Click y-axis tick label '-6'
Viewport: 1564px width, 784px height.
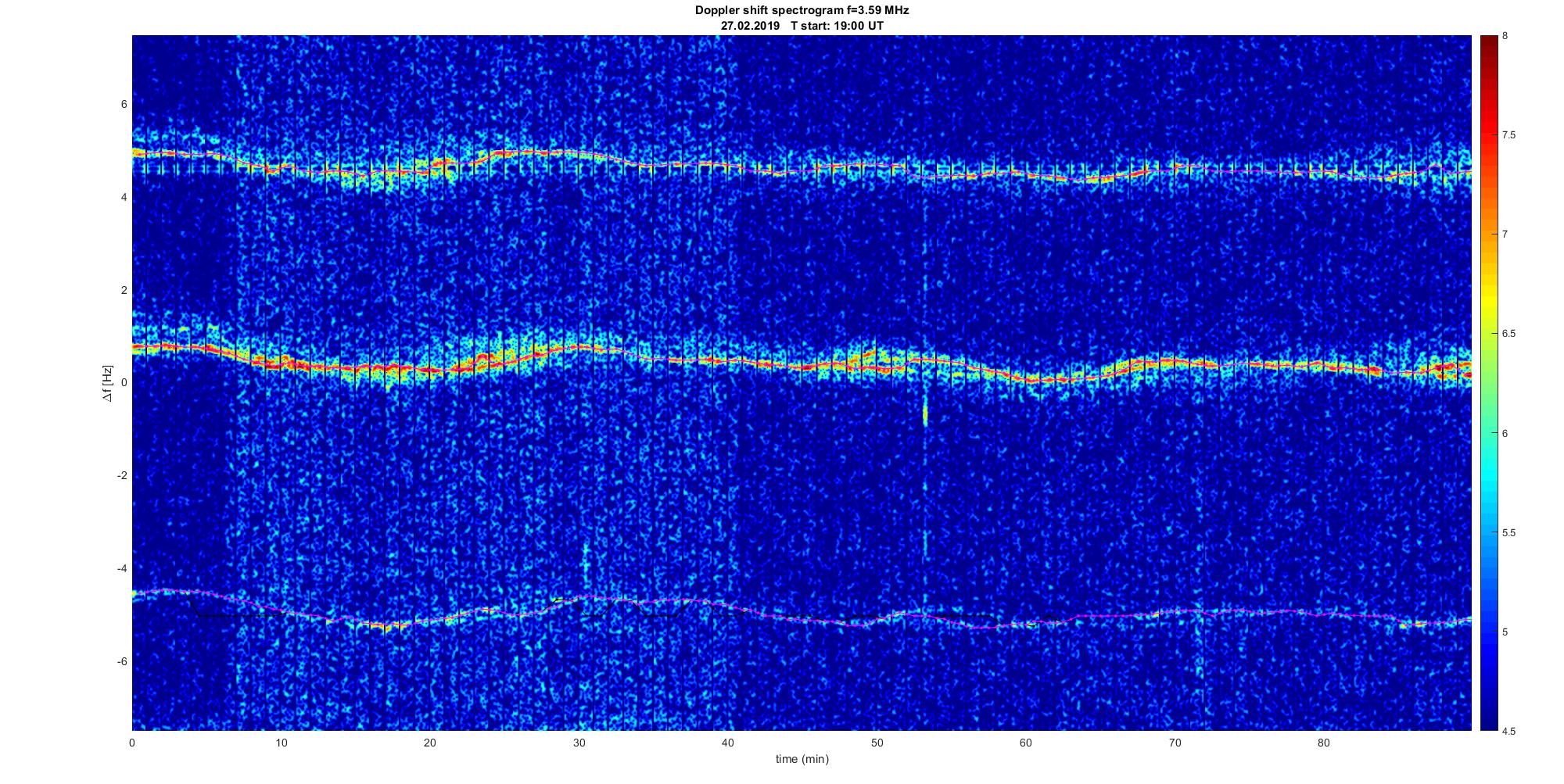click(x=122, y=661)
